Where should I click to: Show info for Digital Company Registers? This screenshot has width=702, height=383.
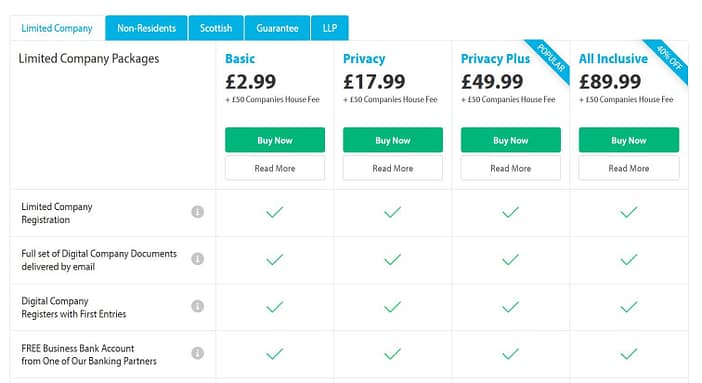click(x=197, y=306)
